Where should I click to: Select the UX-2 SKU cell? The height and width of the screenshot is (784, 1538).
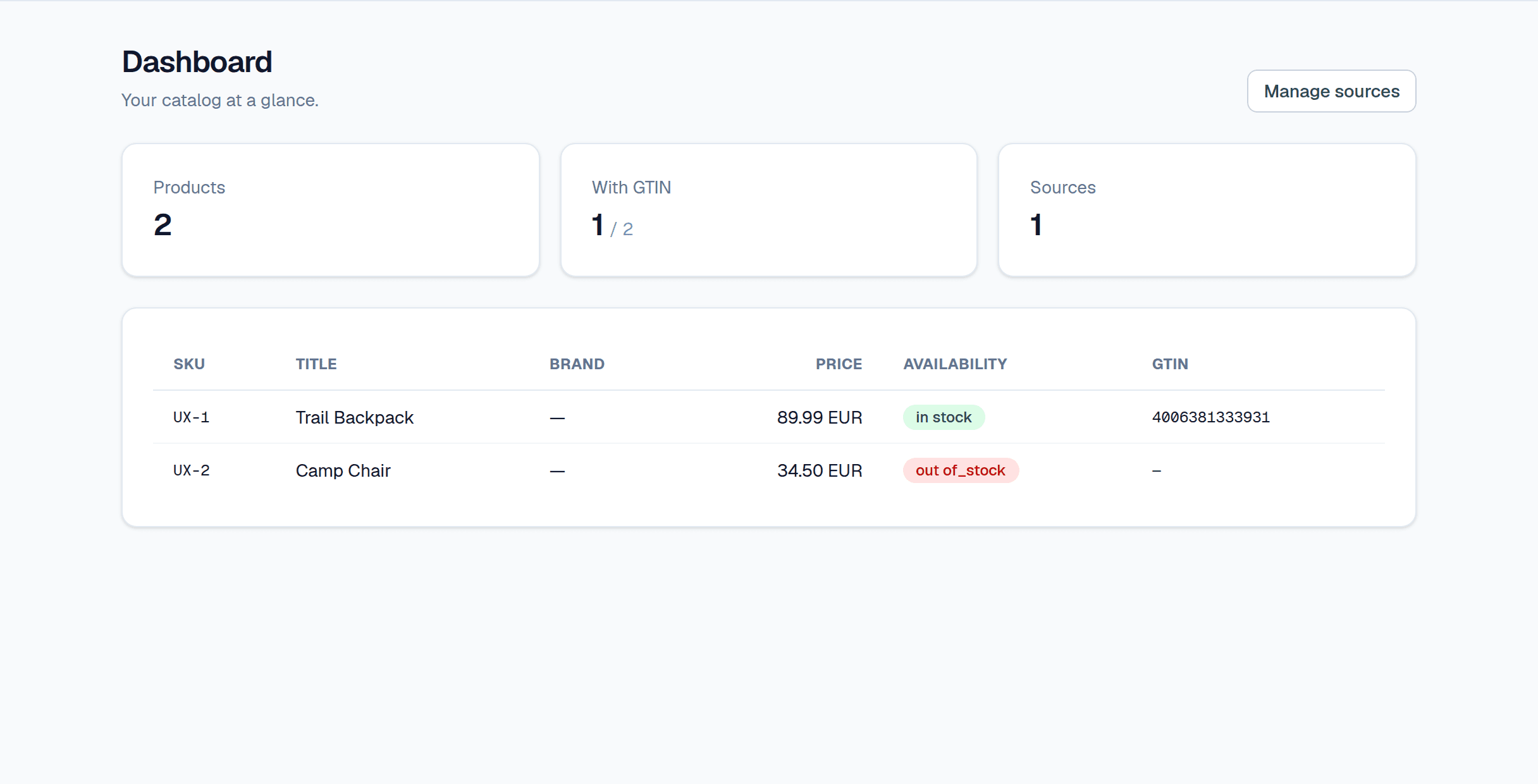pyautogui.click(x=191, y=470)
